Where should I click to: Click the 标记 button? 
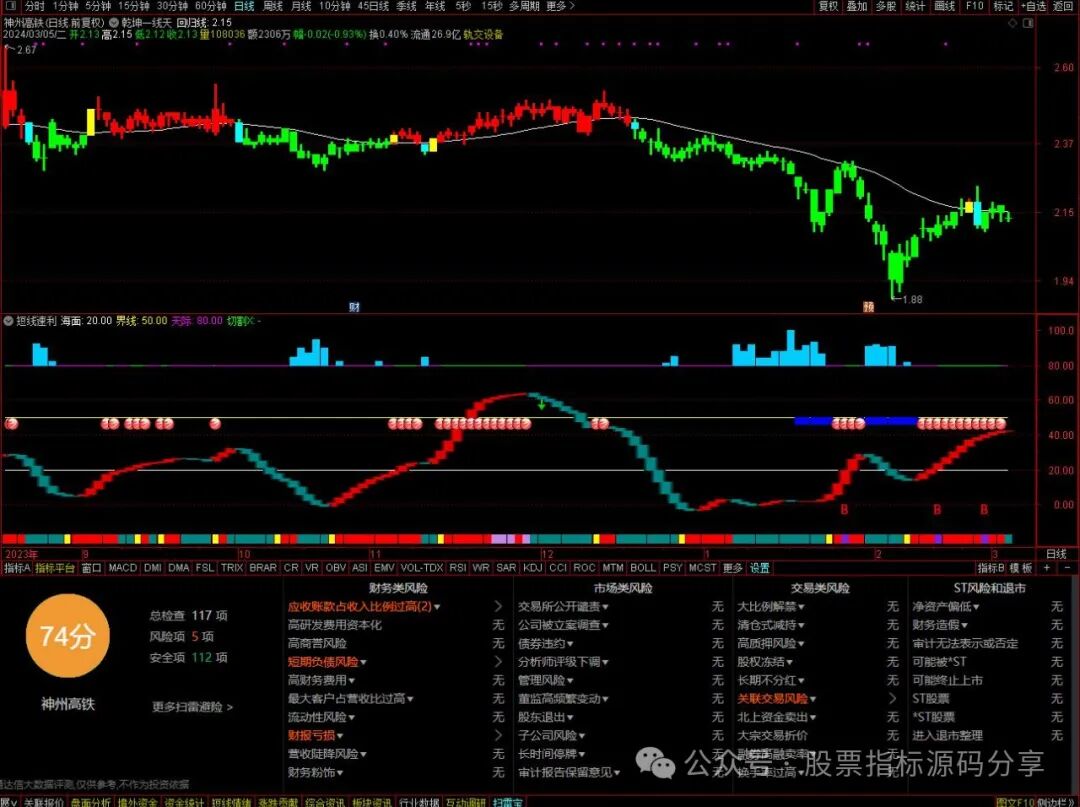tap(1003, 6)
